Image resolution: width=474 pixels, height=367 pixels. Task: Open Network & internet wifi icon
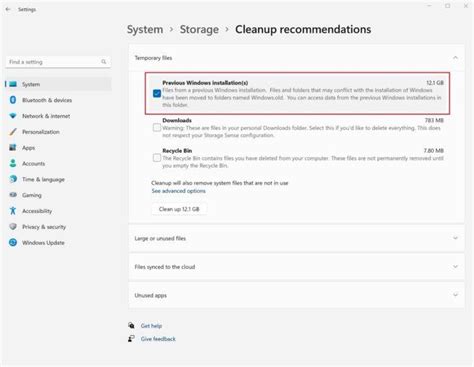click(13, 116)
